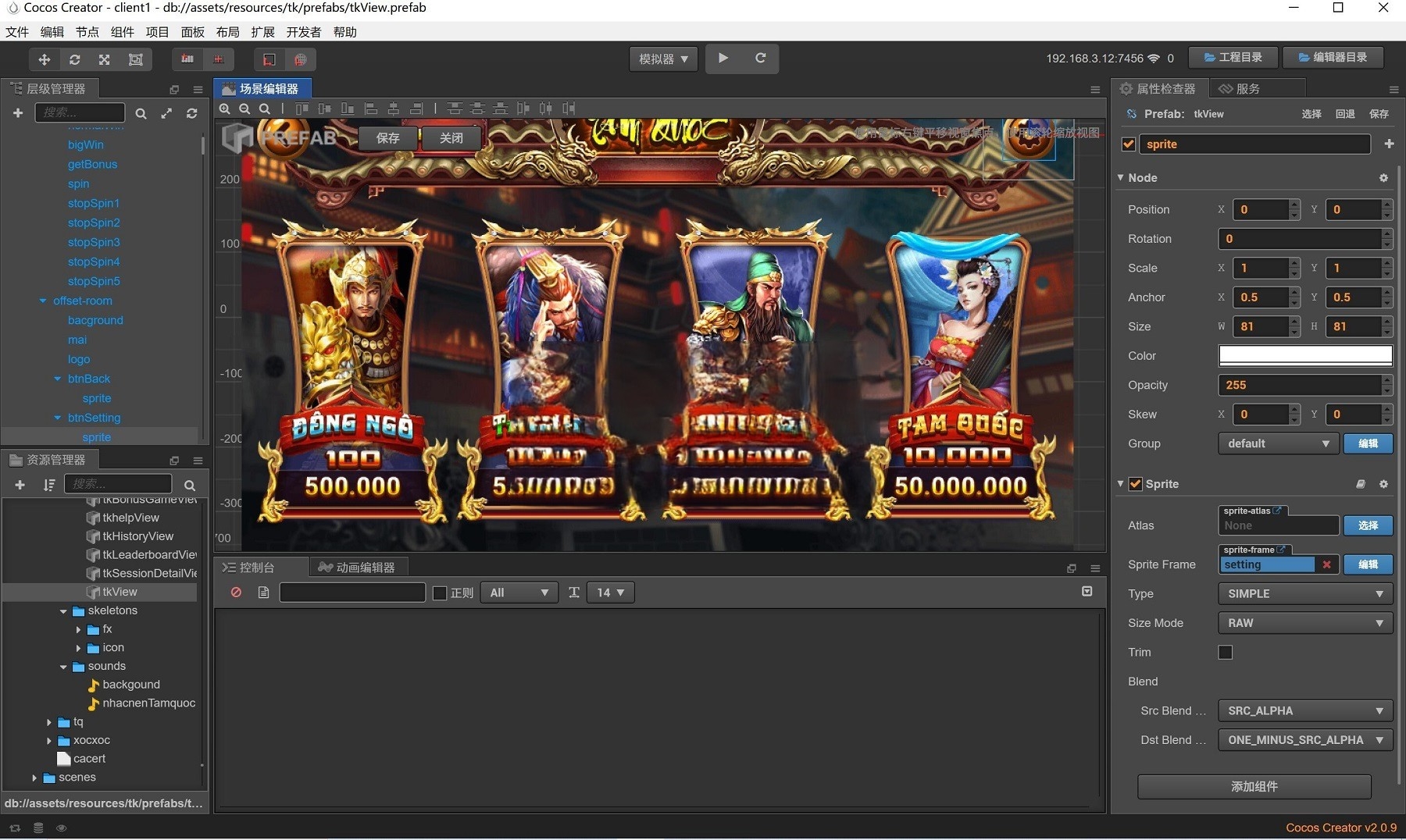Screen dimensions: 1406x840
Task: Open the Sprite component help book icon
Action: [x=1361, y=484]
